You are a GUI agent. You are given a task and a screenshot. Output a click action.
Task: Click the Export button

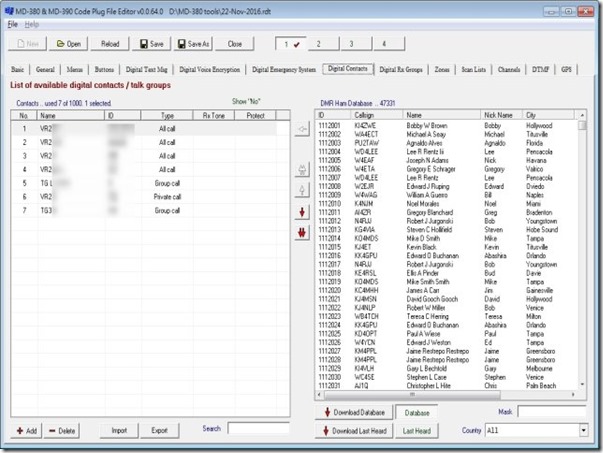click(159, 431)
